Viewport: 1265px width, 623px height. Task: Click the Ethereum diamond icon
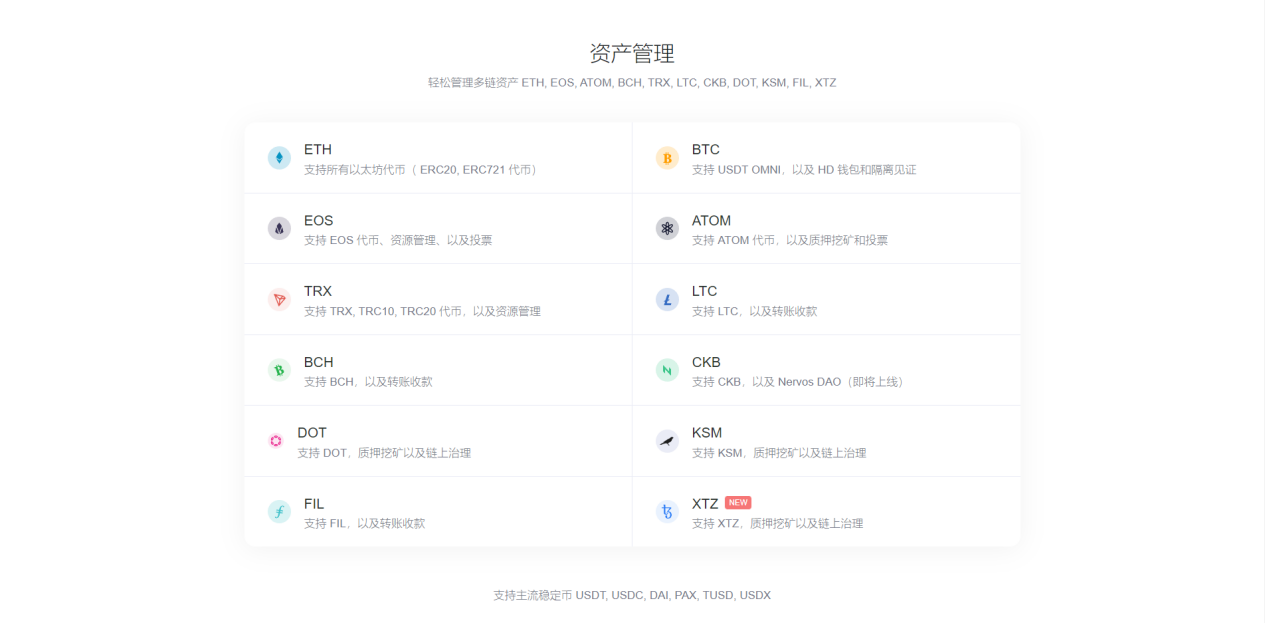point(279,158)
